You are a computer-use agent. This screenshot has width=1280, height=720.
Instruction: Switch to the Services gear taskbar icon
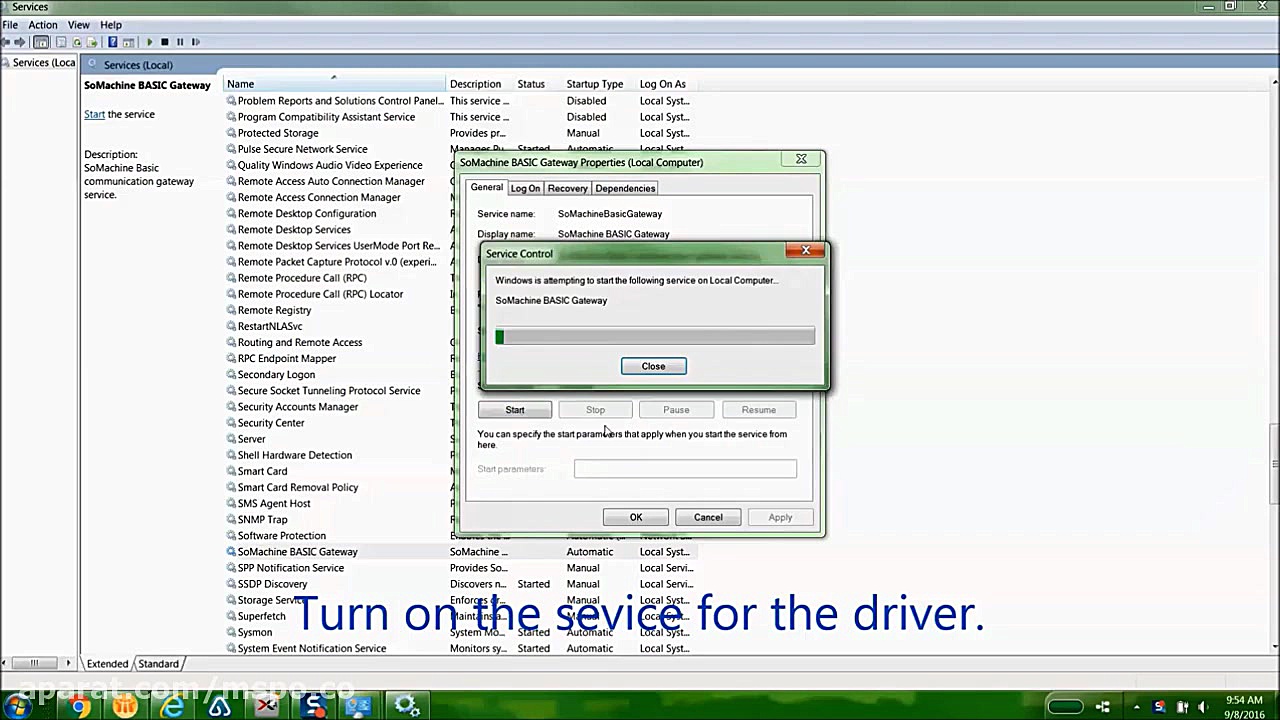point(407,706)
